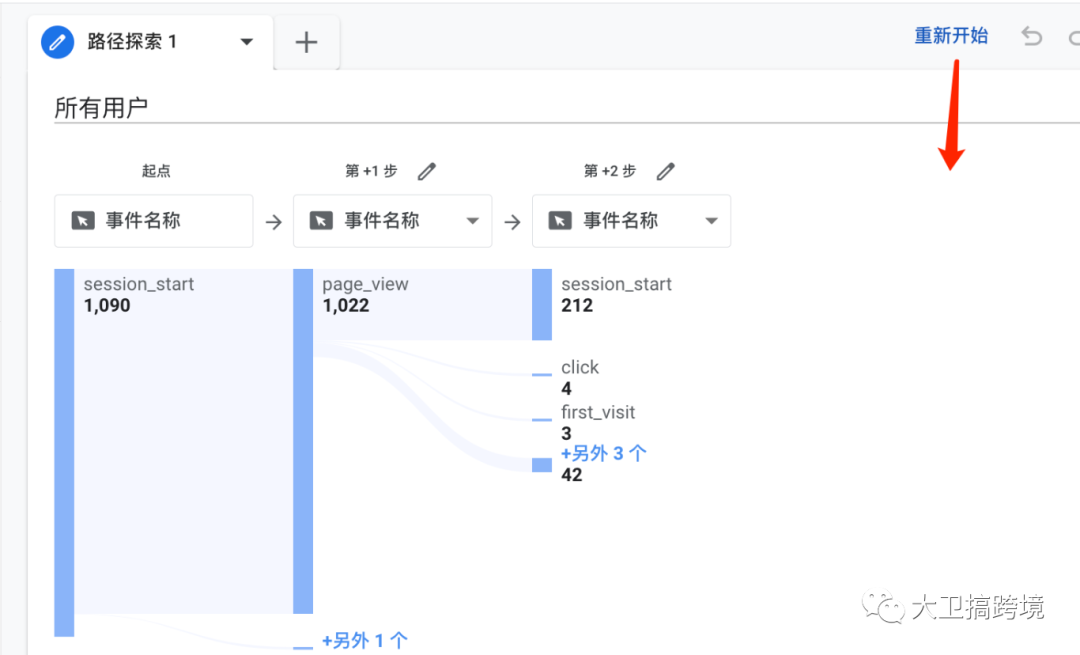
Task: Click the pencil icon next to 第+2步
Action: click(x=666, y=171)
